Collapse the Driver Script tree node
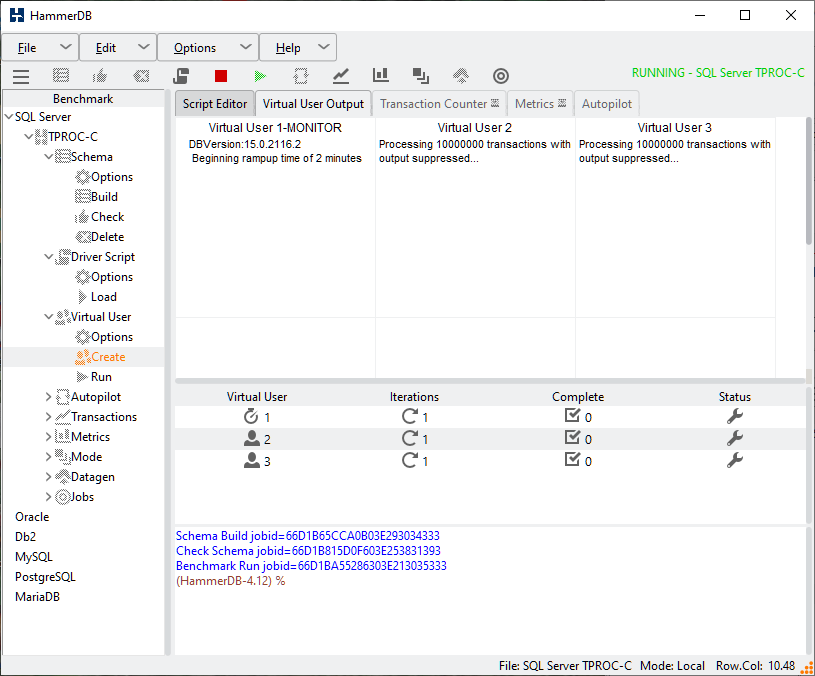 49,257
